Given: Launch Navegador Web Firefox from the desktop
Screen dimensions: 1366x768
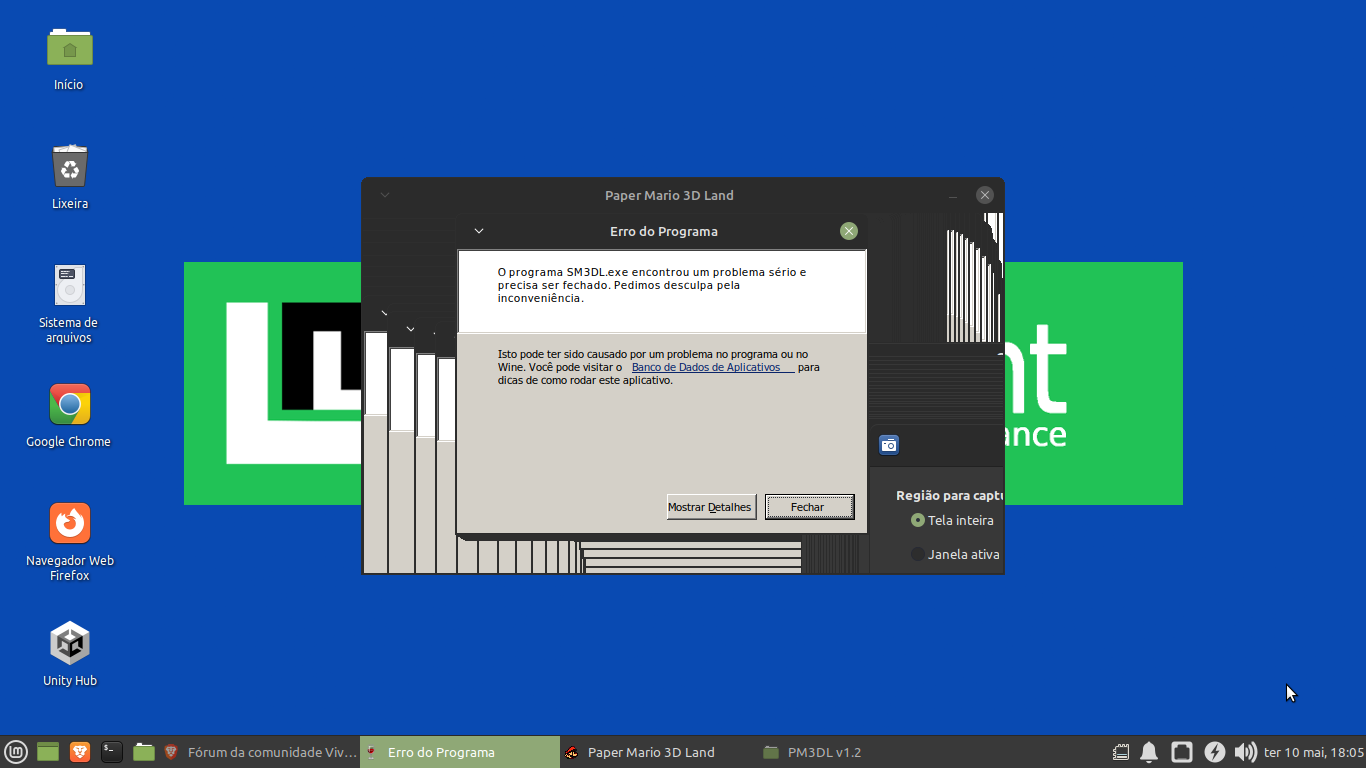Looking at the screenshot, I should pyautogui.click(x=69, y=523).
